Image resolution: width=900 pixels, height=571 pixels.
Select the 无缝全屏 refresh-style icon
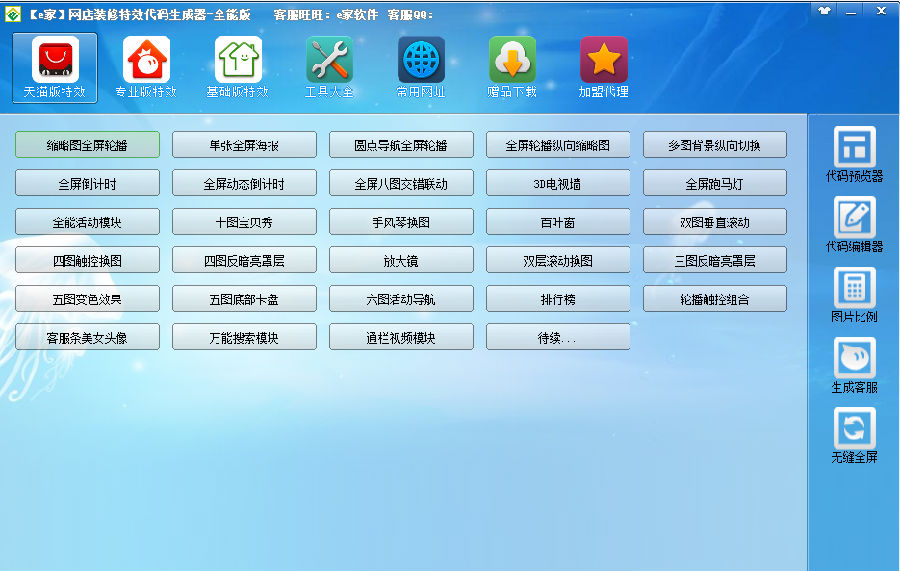click(854, 428)
